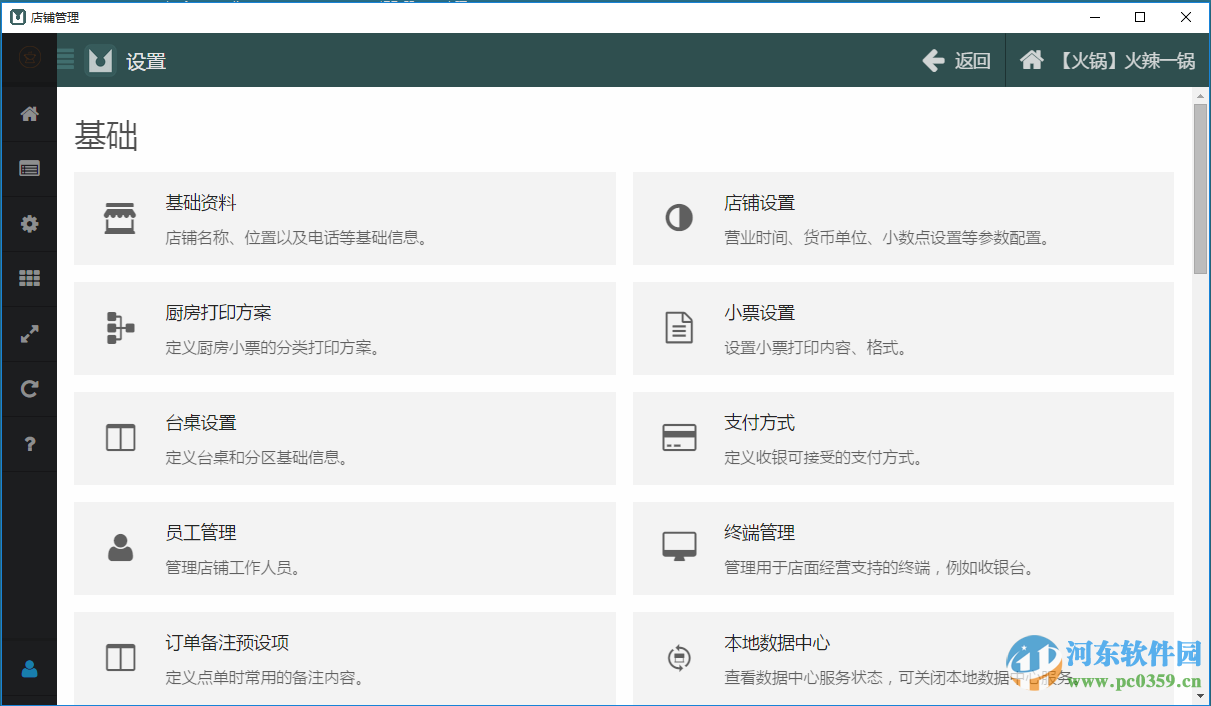Click the contrast icon beside 店铺设置
1211x706 pixels.
[x=679, y=218]
